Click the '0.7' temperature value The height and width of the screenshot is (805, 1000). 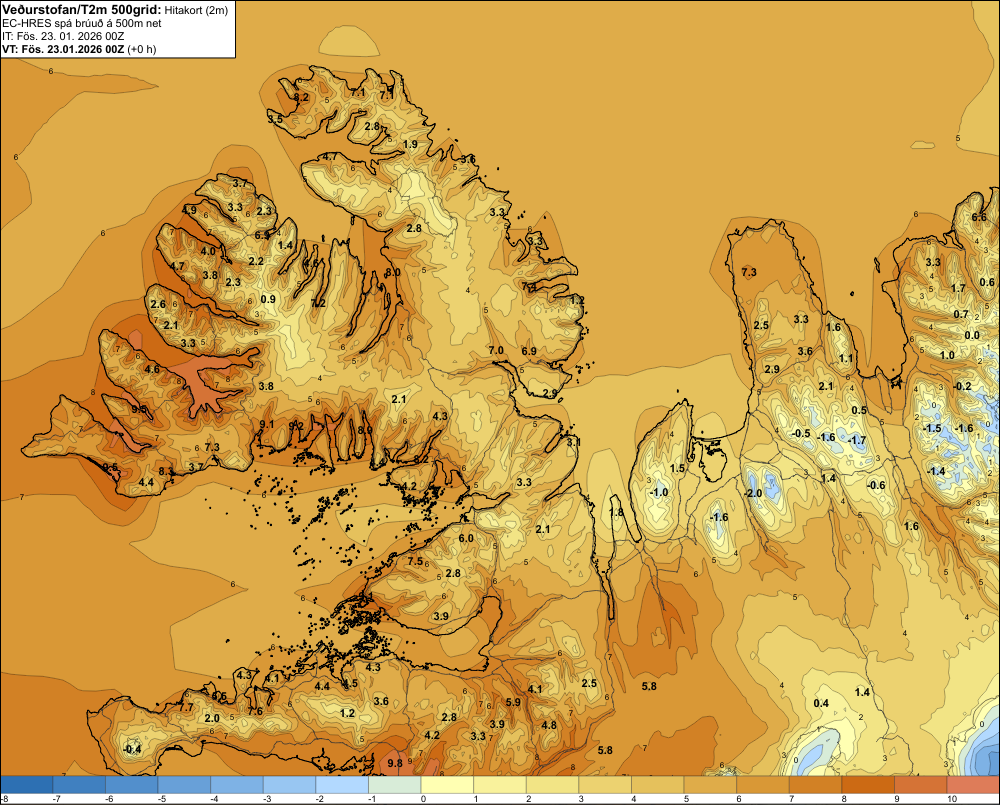coord(961,314)
